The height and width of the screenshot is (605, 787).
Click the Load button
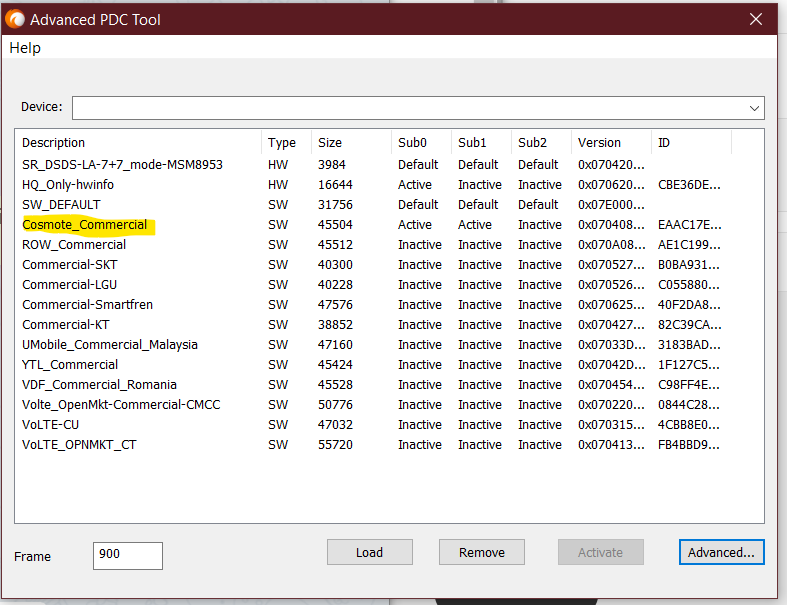point(369,552)
